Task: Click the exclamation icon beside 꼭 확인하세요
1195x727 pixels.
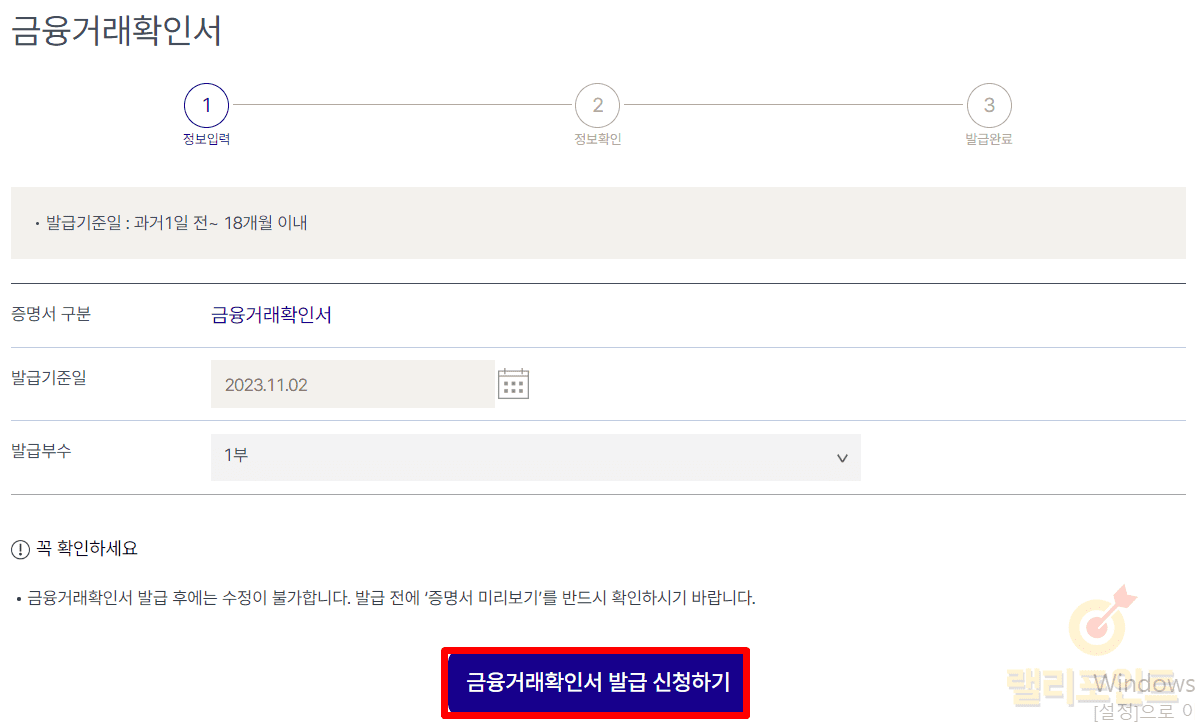Action: tap(20, 549)
